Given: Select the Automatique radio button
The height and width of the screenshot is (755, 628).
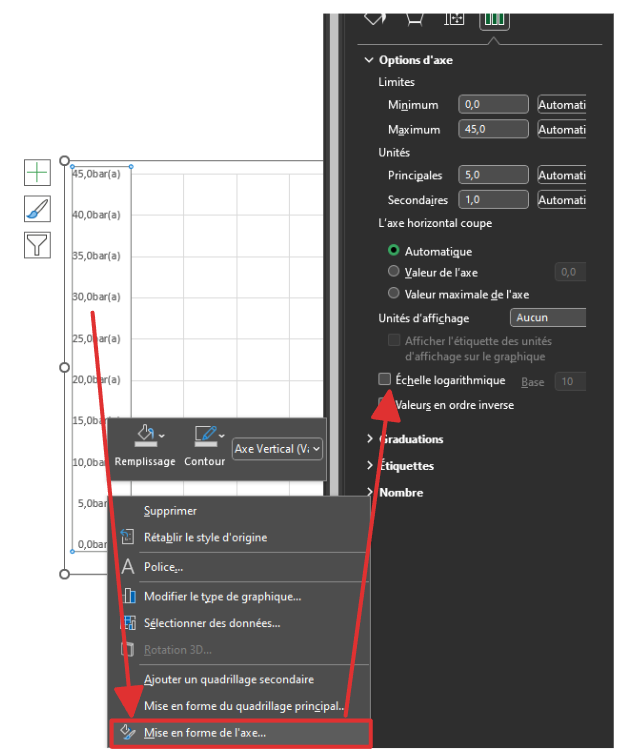Looking at the screenshot, I should click(x=393, y=250).
